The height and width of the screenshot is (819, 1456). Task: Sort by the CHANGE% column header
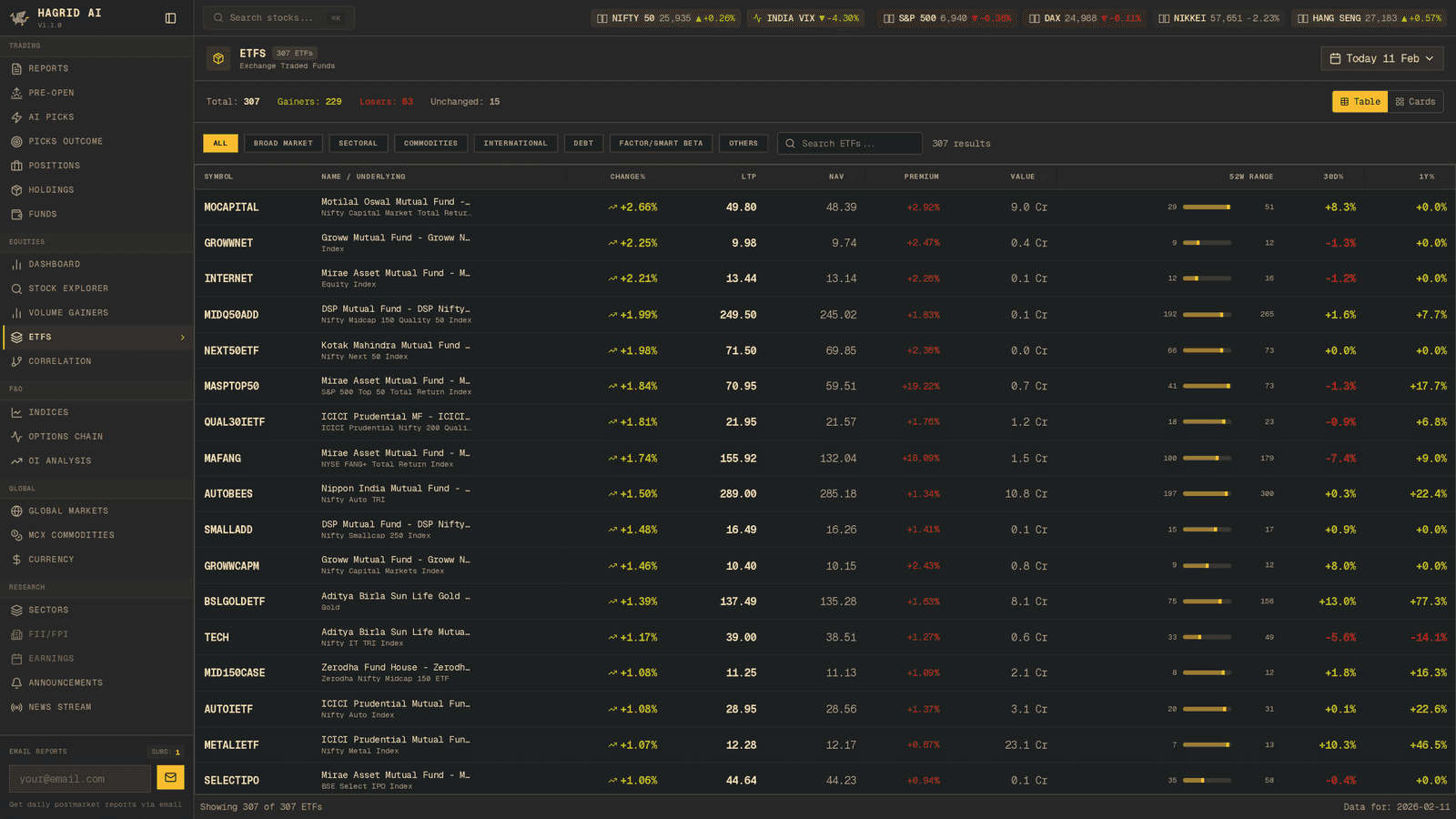point(628,177)
